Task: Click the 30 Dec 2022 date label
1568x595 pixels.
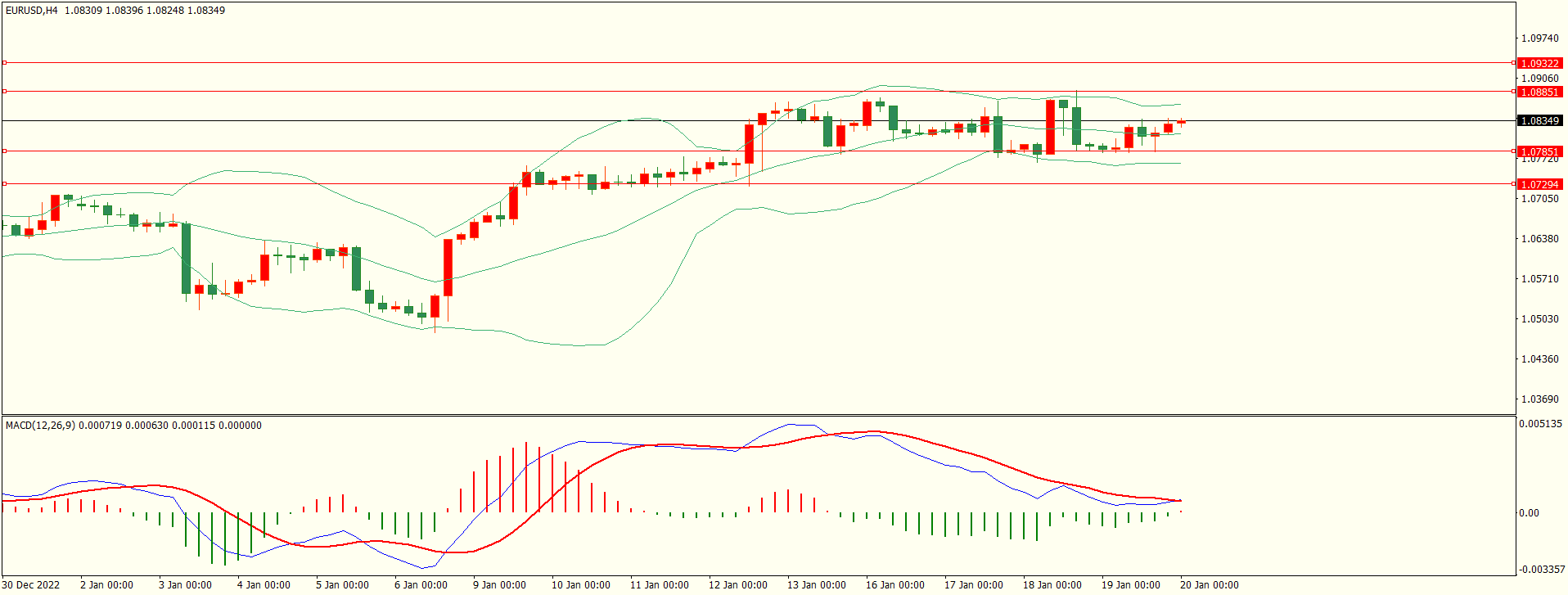Action: coord(32,585)
